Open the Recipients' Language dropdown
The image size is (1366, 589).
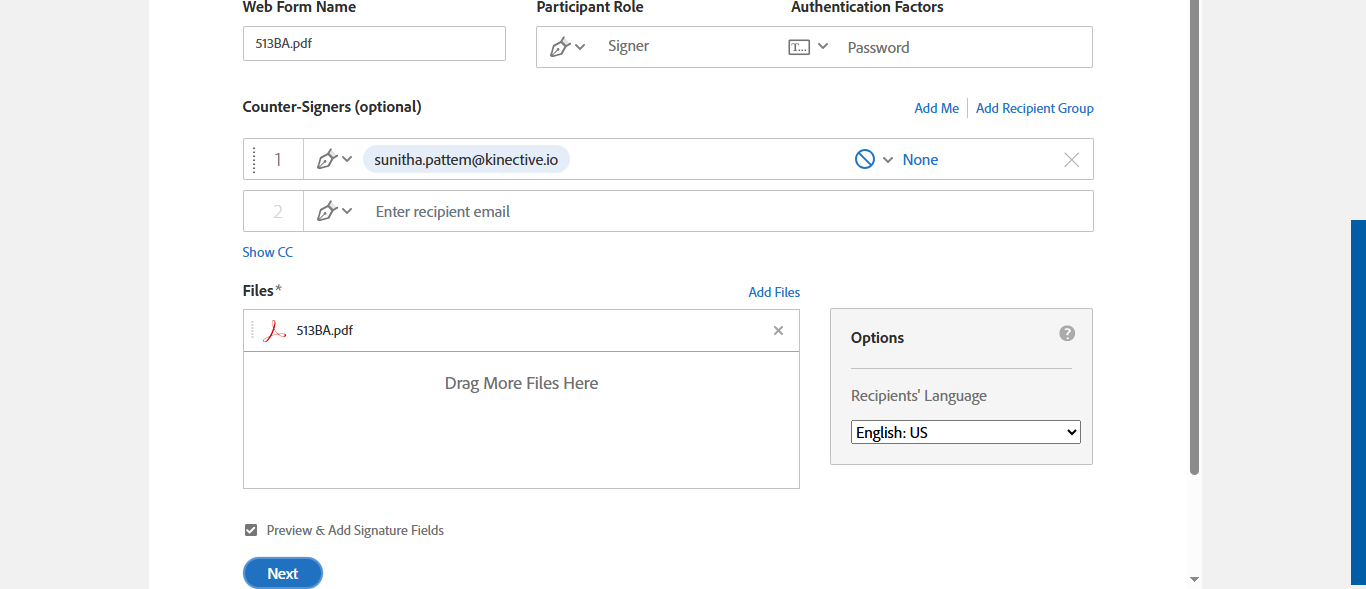coord(965,433)
